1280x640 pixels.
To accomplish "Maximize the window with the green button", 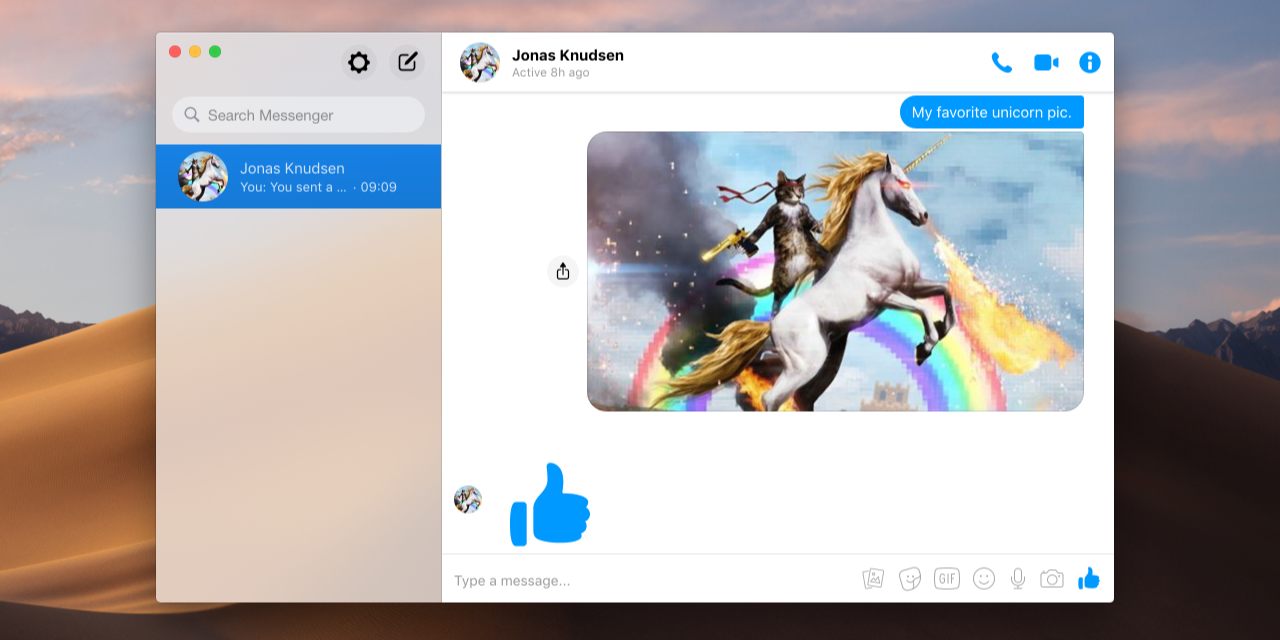I will [x=215, y=51].
